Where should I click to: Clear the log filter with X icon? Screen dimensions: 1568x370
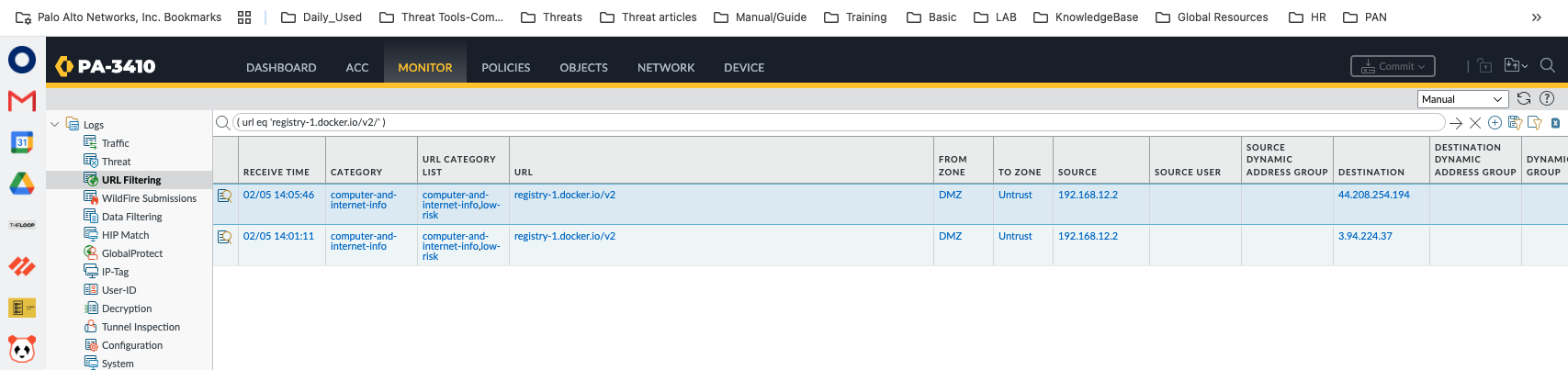click(1475, 123)
